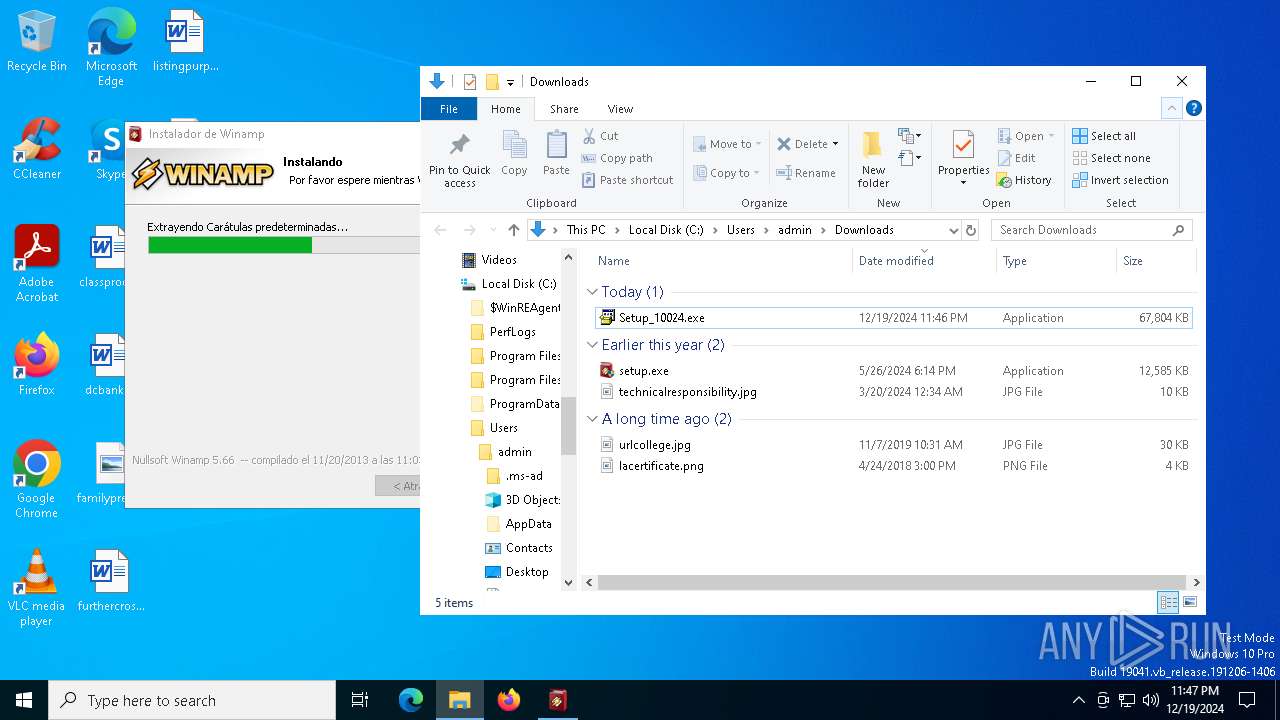Open CCleaner desktop shortcut
The width and height of the screenshot is (1280, 720).
36,150
